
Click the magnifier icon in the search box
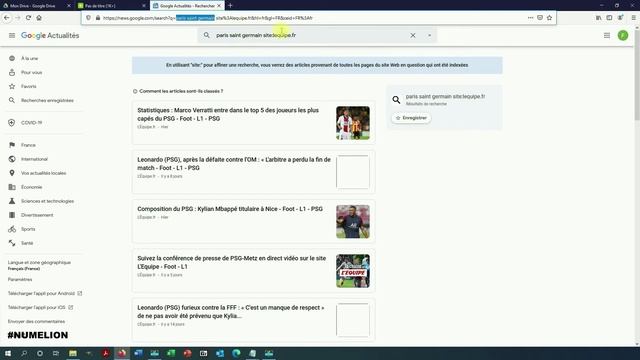207,35
